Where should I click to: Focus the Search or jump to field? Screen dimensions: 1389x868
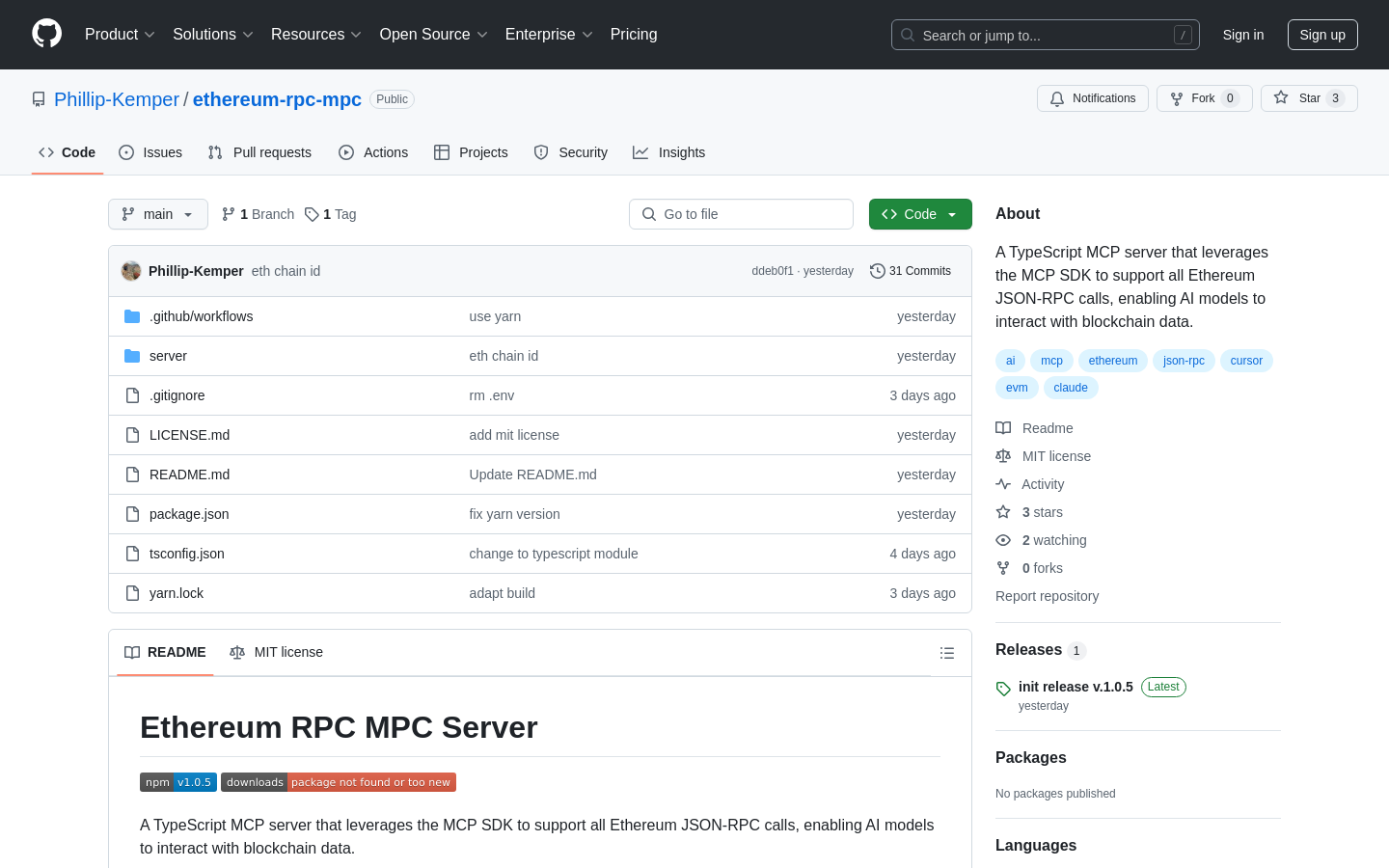coord(1046,35)
